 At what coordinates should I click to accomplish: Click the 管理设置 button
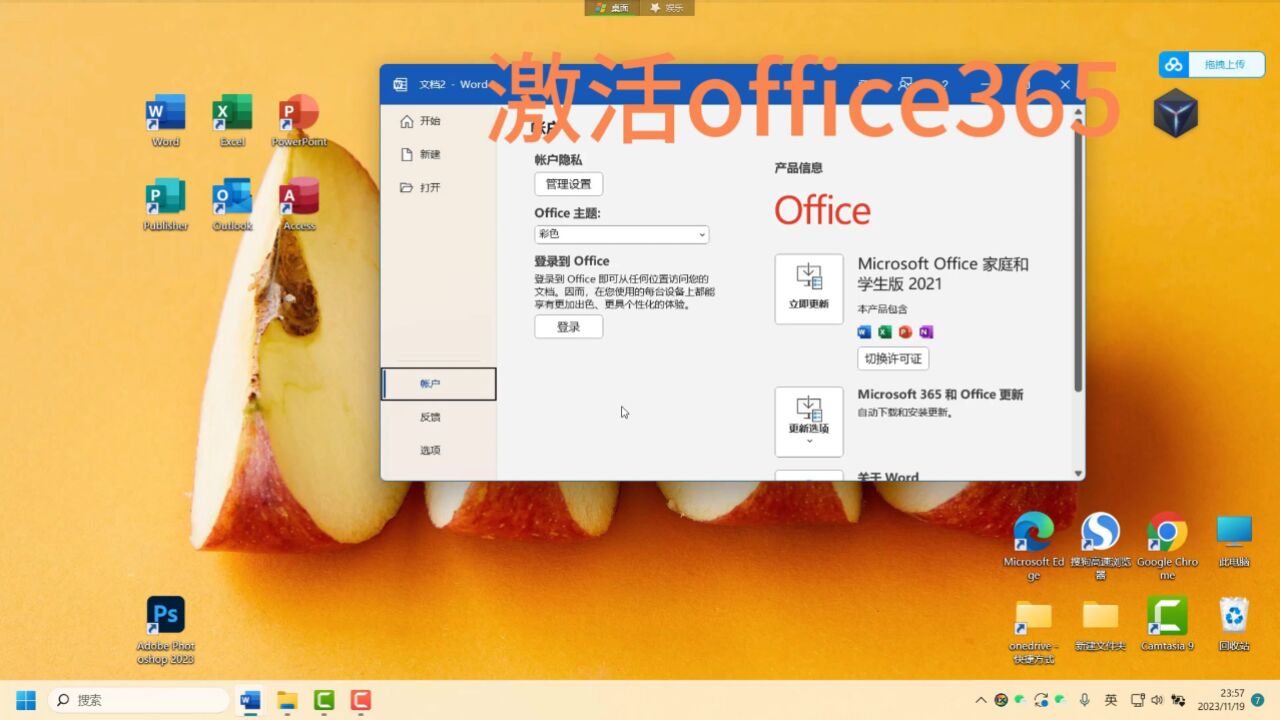(568, 184)
